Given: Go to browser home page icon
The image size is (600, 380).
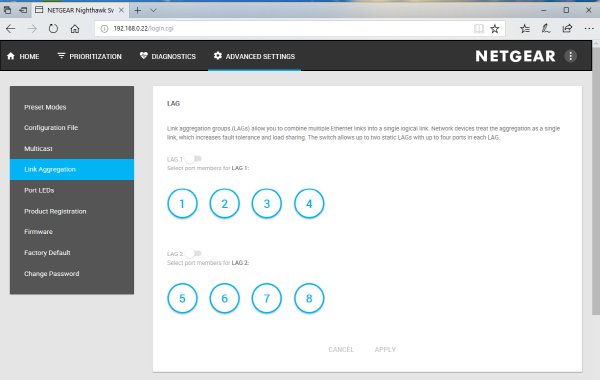Looking at the screenshot, I should (75, 29).
